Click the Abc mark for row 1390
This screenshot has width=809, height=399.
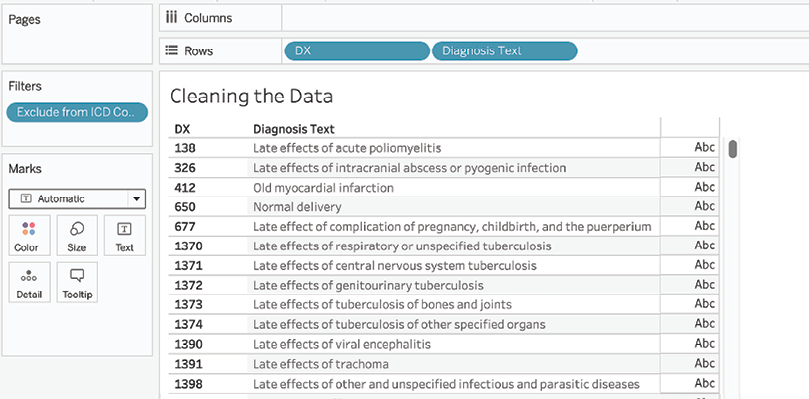point(704,344)
